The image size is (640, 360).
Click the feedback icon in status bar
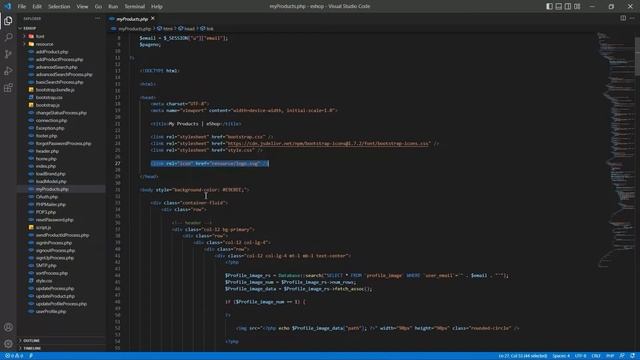tap(622, 356)
